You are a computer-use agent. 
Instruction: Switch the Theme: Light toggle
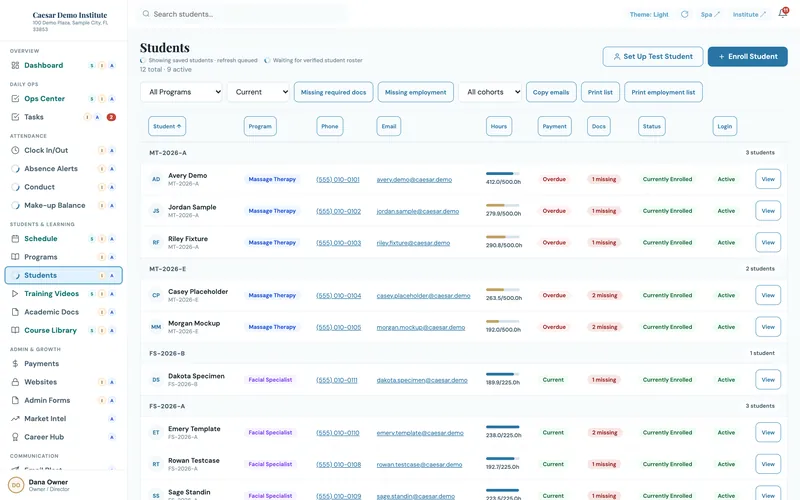click(649, 14)
